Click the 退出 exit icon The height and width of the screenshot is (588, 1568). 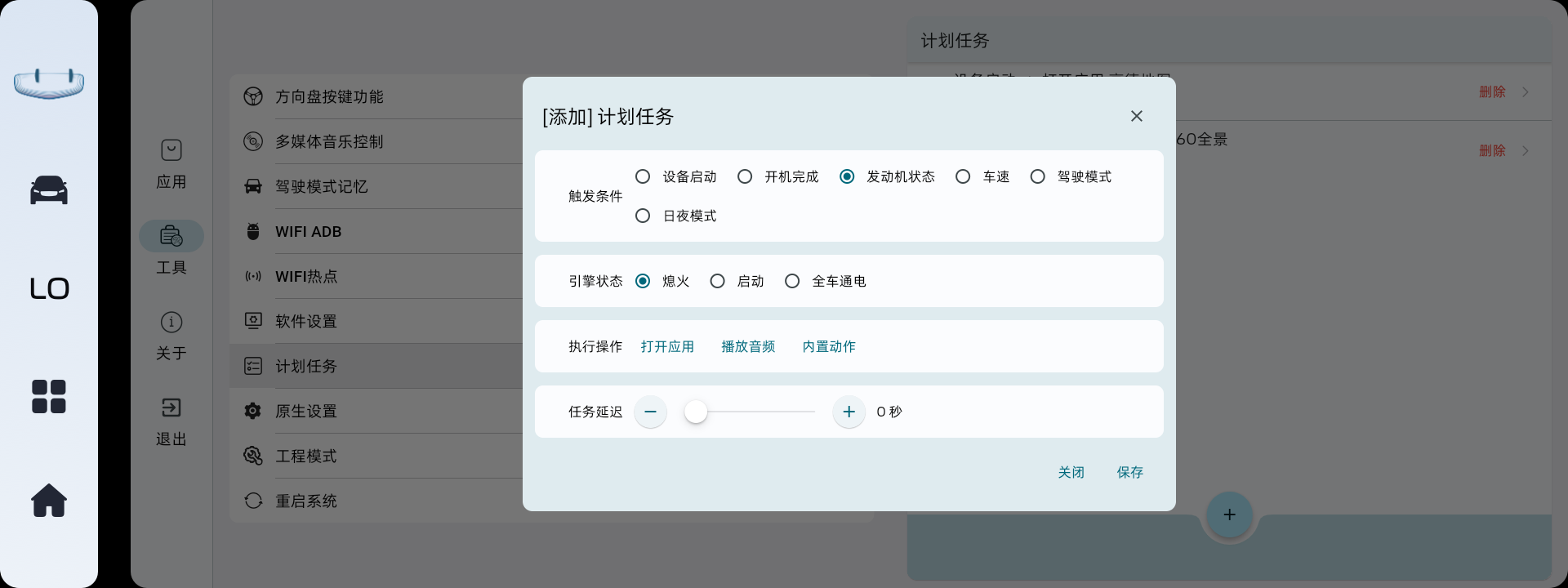171,408
